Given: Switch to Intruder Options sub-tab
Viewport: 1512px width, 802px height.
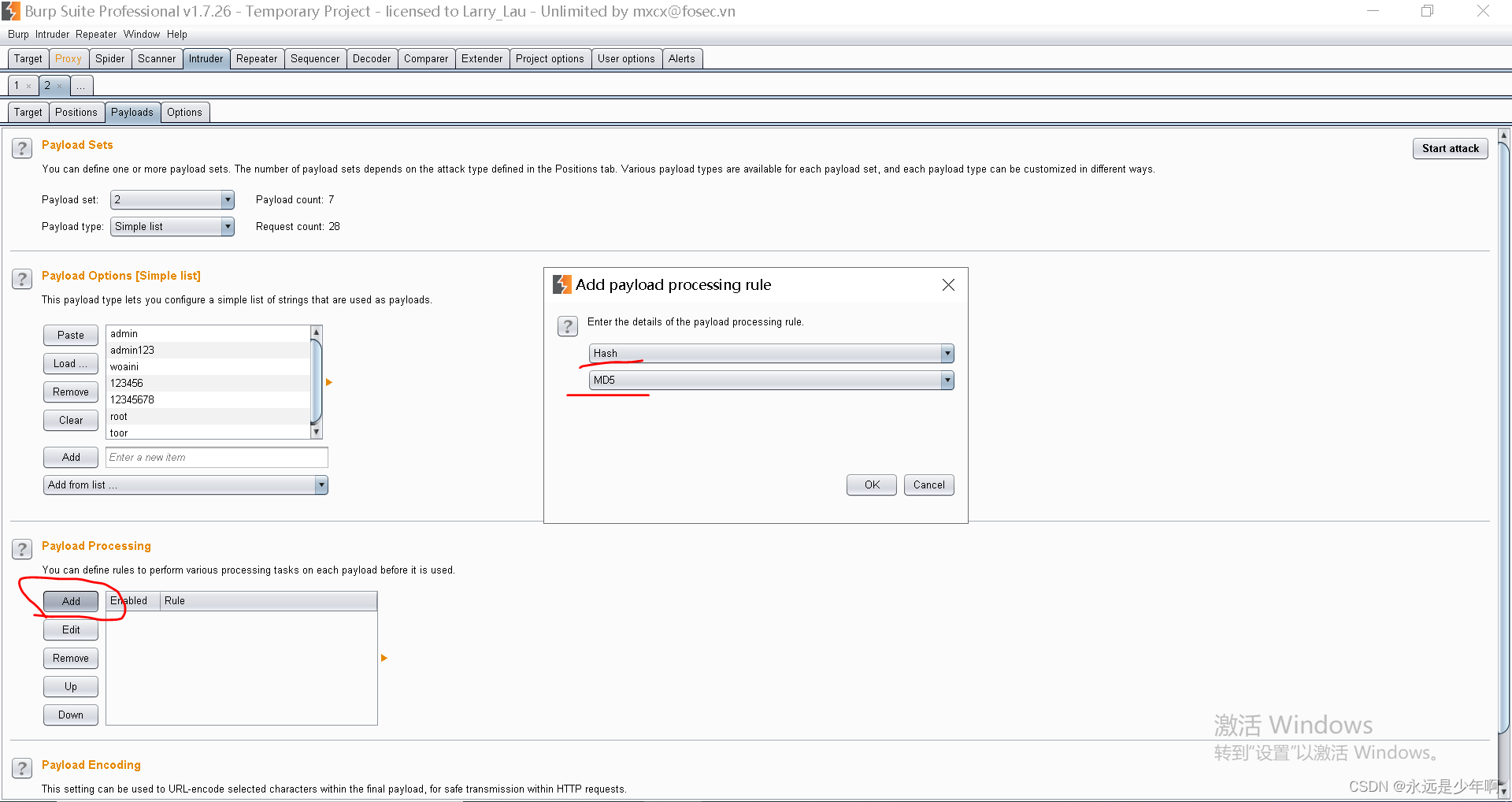Looking at the screenshot, I should pyautogui.click(x=184, y=113).
